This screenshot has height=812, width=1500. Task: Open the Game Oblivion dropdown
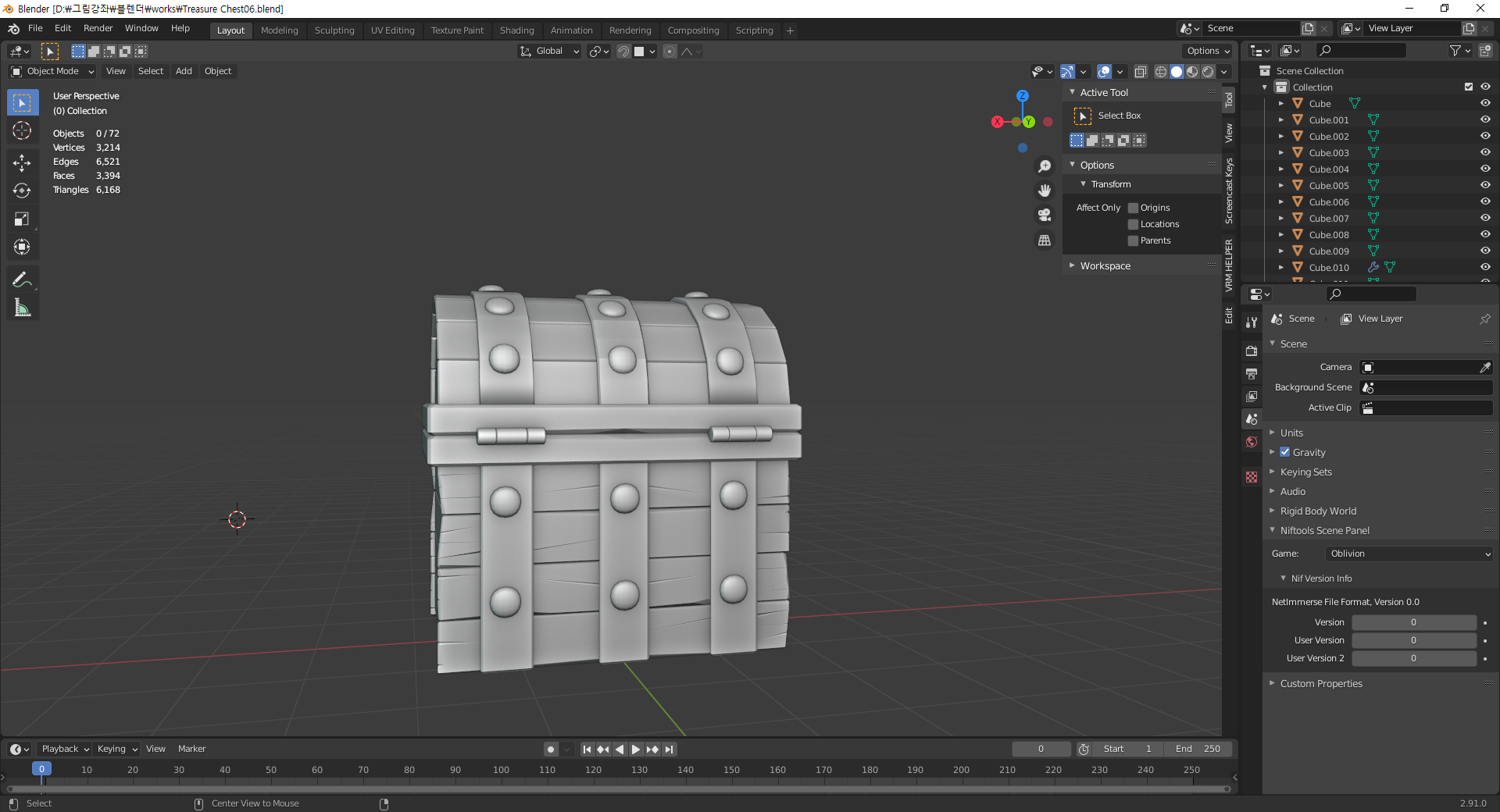pos(1409,554)
